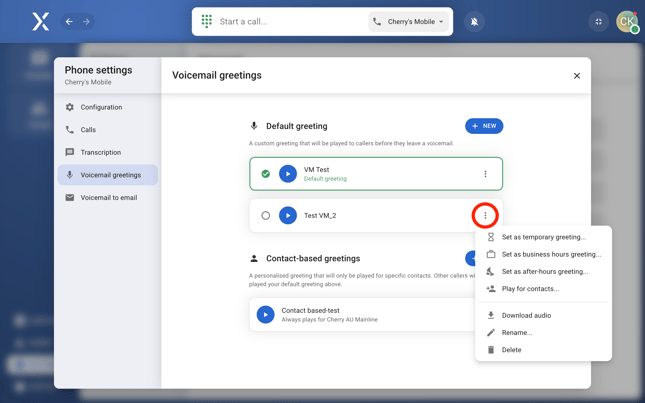Choose Set as temporary greeting
This screenshot has height=403, width=645.
coord(543,238)
